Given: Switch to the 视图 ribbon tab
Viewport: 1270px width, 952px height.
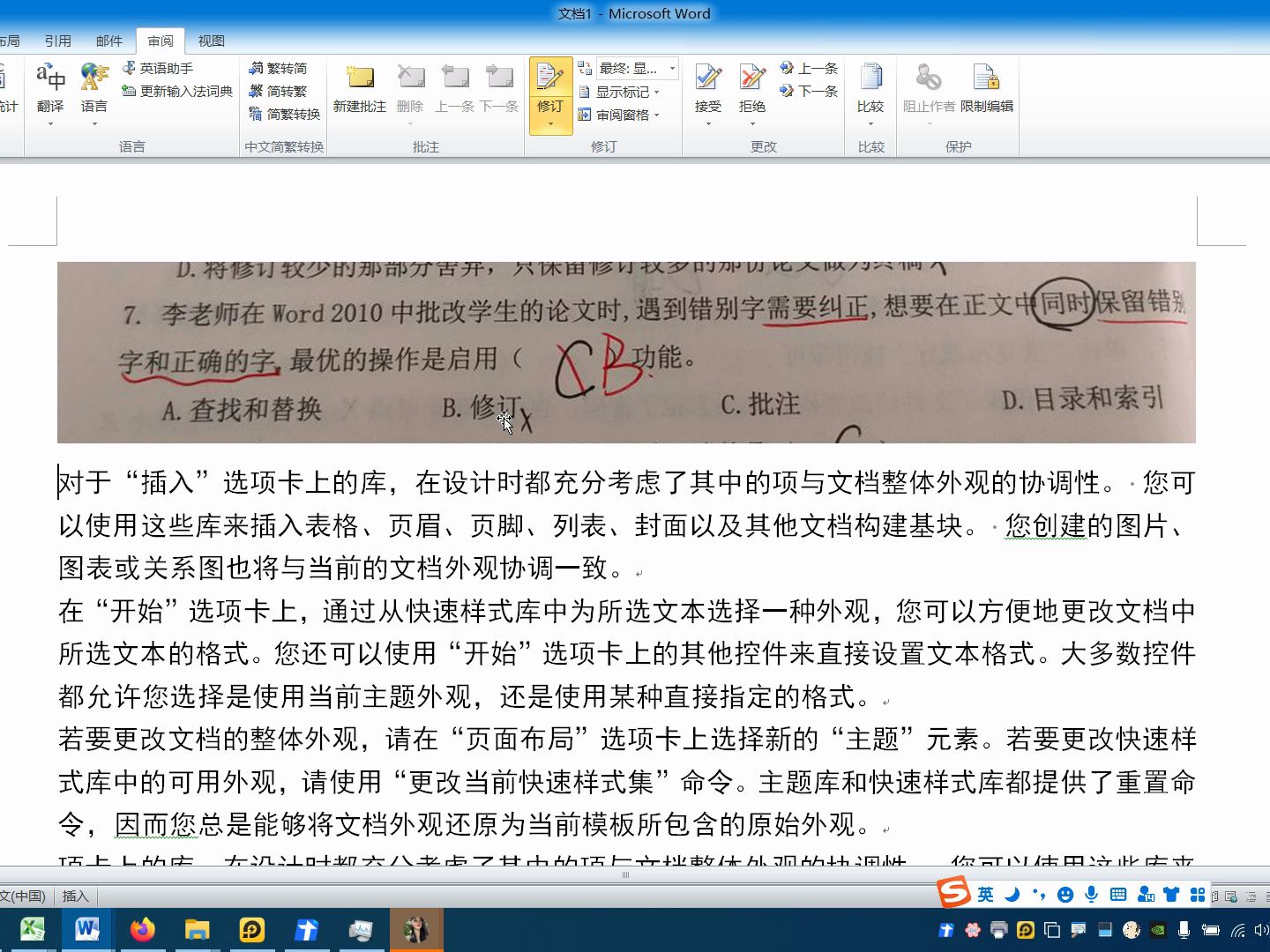Looking at the screenshot, I should pos(212,41).
